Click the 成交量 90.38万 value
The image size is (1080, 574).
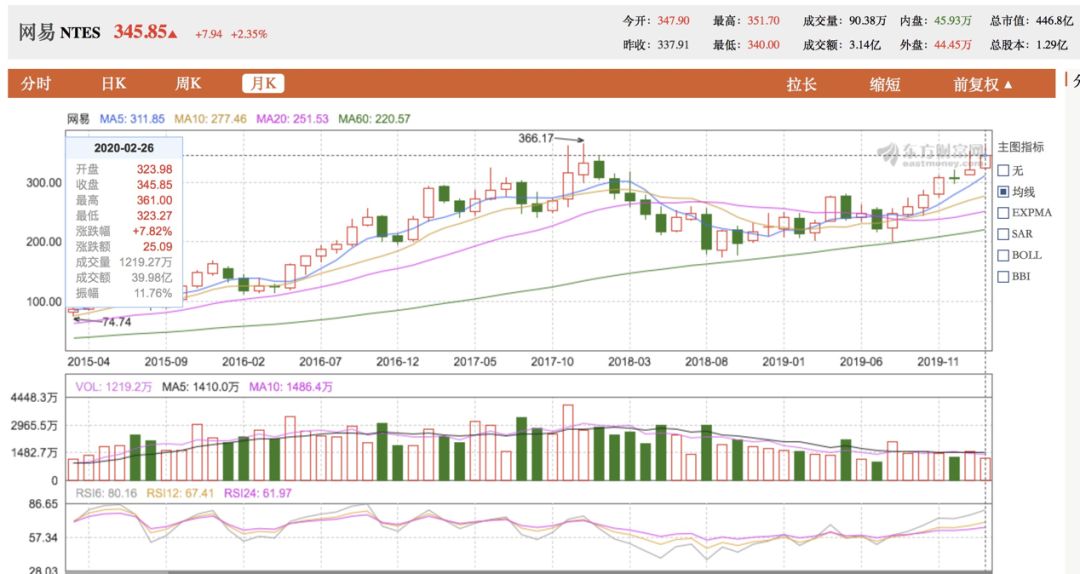pos(867,21)
